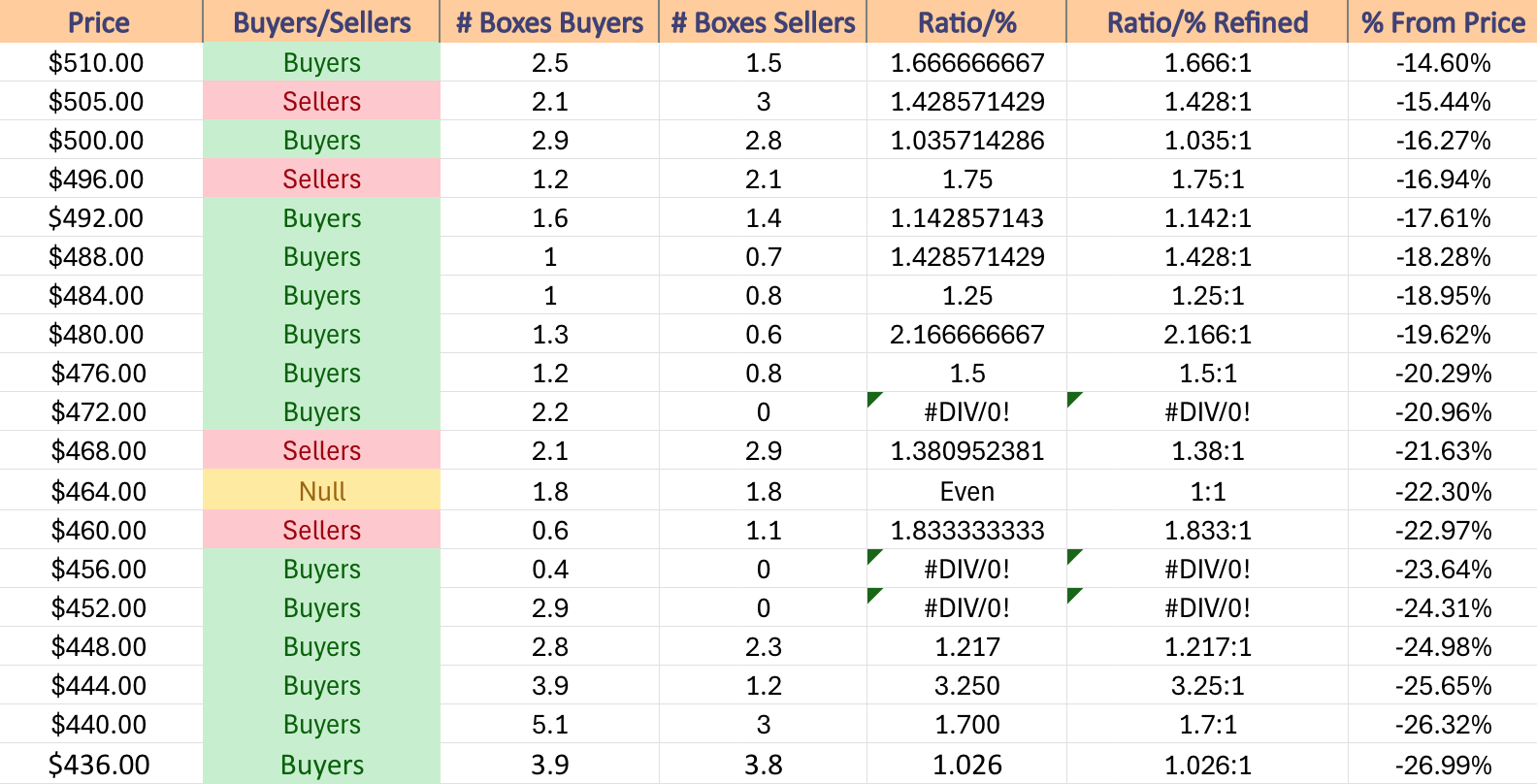1537x784 pixels.
Task: Click the 1.700 ratio cell
Action: point(966,724)
